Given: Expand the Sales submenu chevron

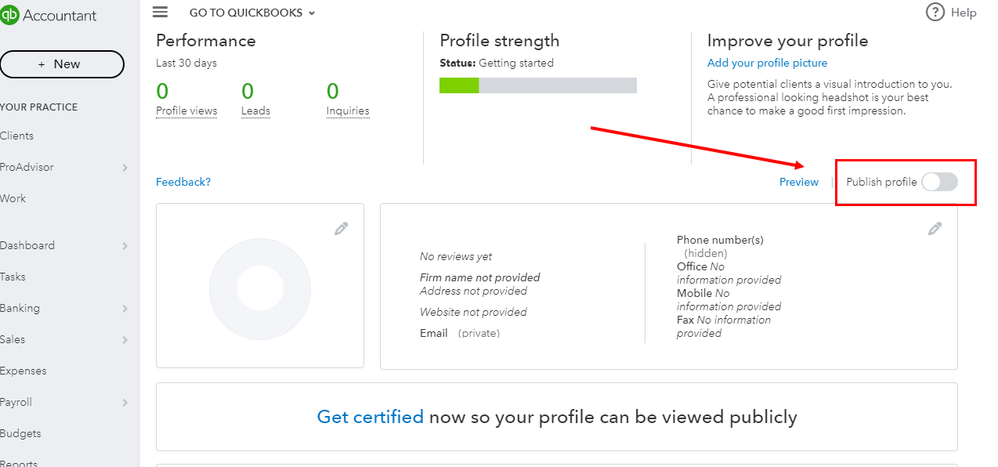Looking at the screenshot, I should [125, 340].
